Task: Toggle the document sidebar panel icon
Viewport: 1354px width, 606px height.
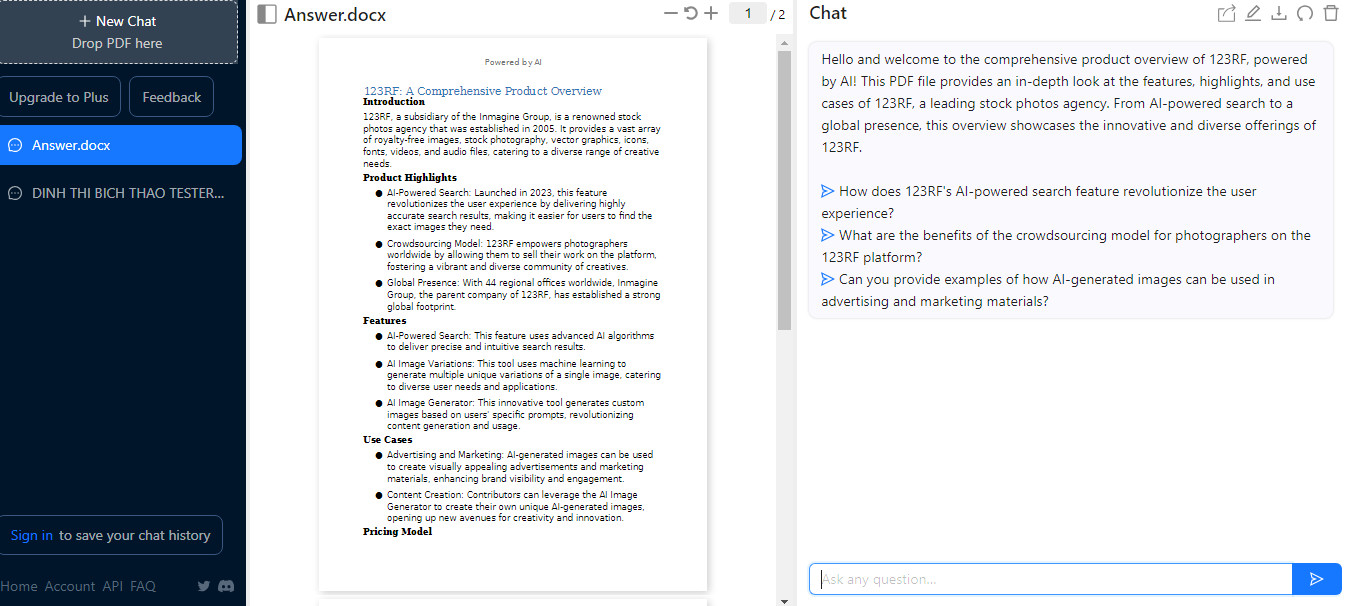Action: (266, 14)
